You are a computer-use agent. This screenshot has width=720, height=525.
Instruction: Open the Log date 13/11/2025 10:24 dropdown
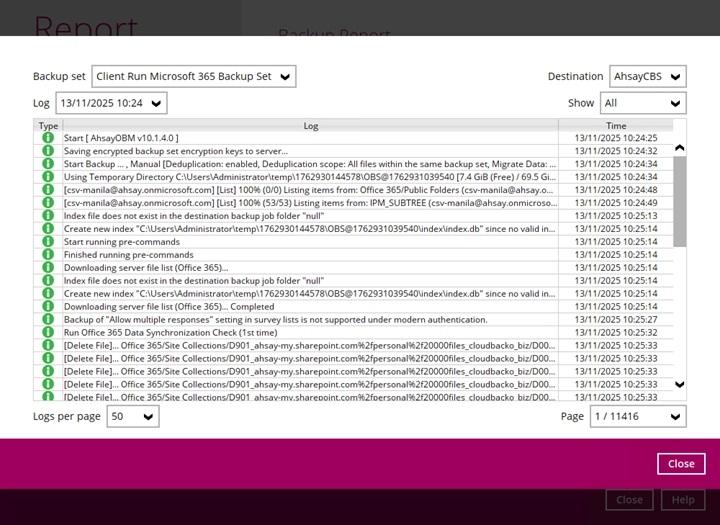click(111, 103)
